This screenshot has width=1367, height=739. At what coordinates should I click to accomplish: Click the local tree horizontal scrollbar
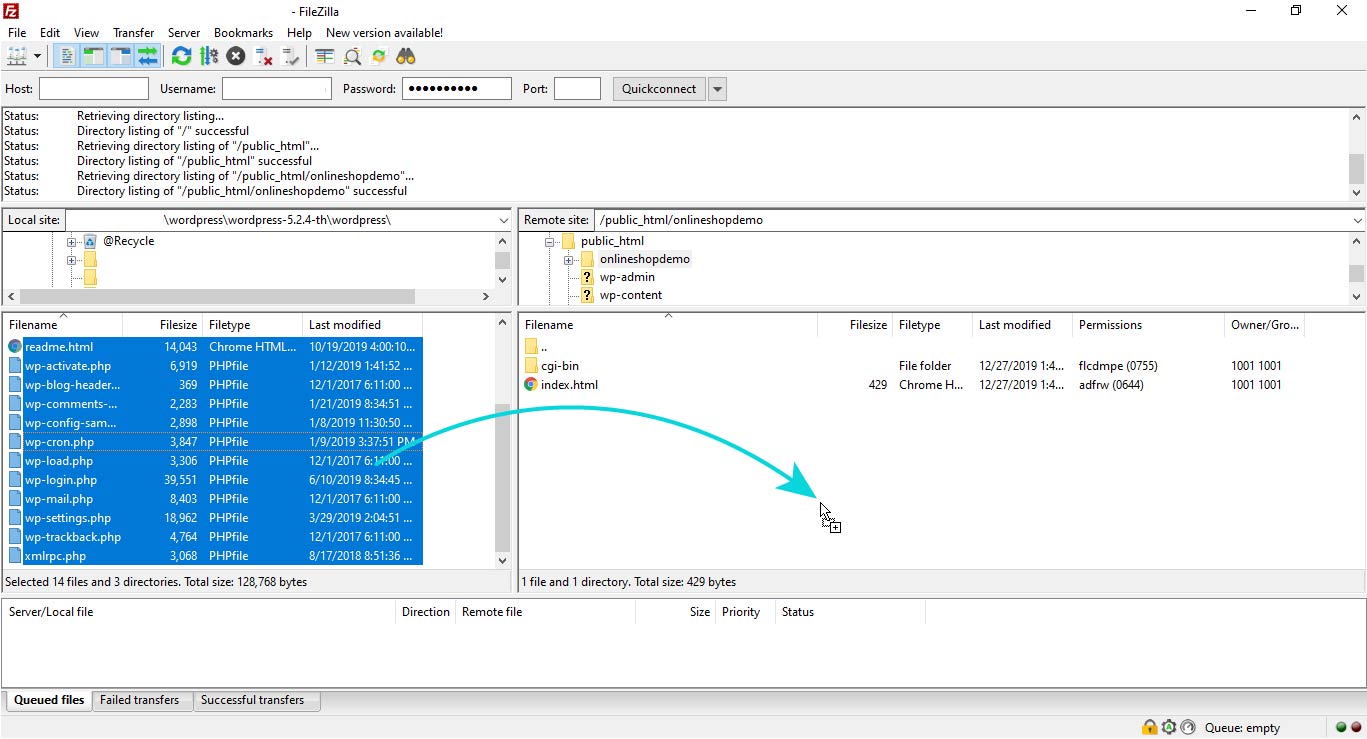[249, 296]
